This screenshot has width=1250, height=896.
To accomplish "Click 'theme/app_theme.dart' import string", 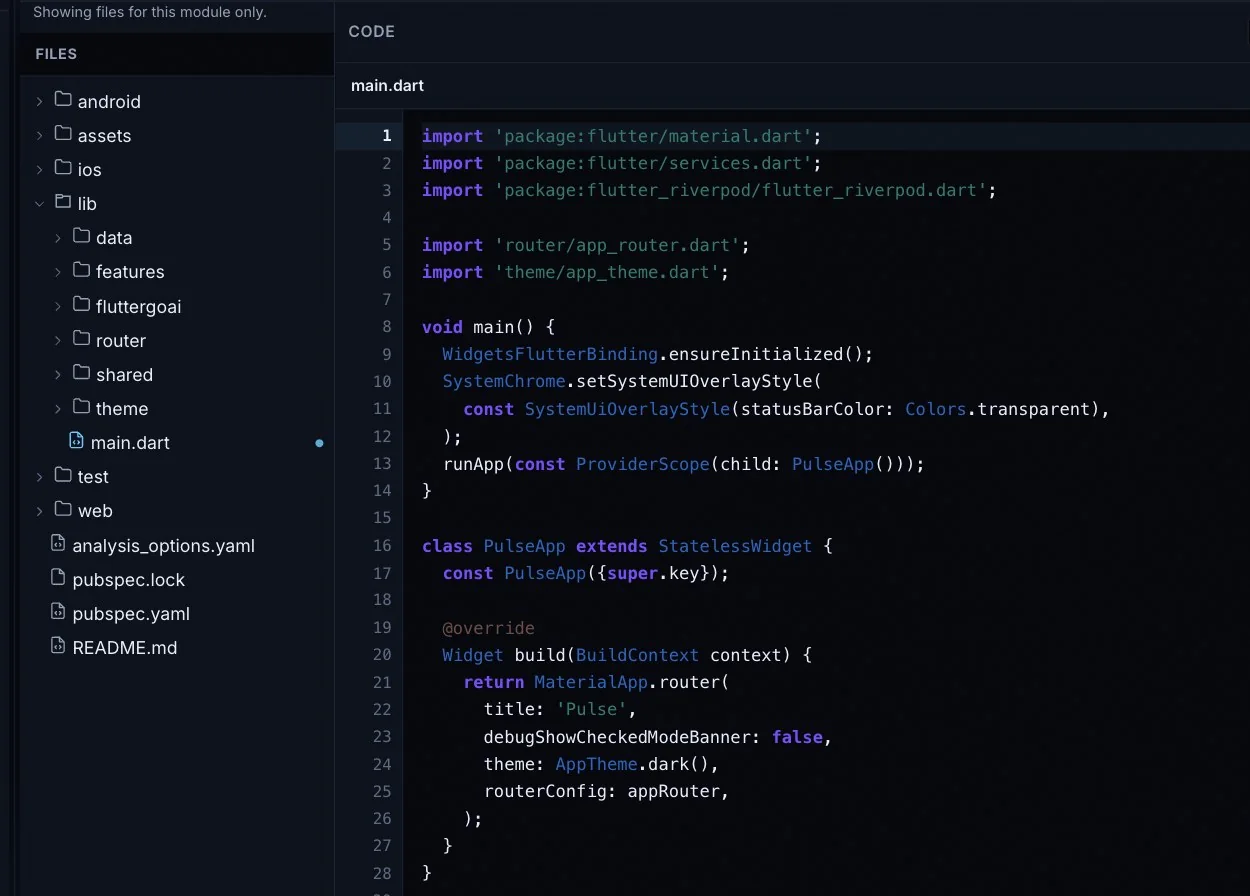I will [x=607, y=272].
